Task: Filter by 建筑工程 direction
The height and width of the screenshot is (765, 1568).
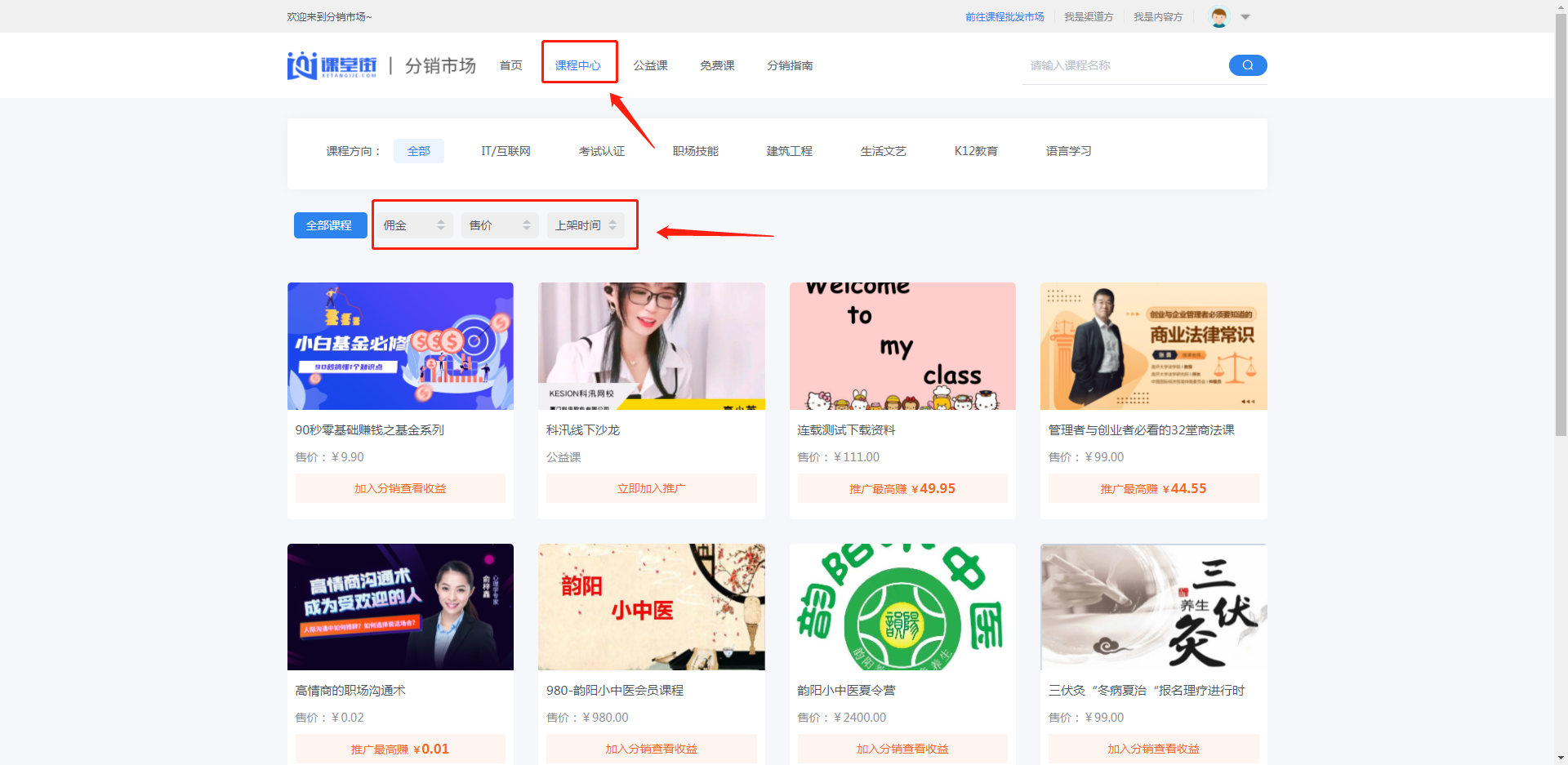Action: (x=790, y=151)
